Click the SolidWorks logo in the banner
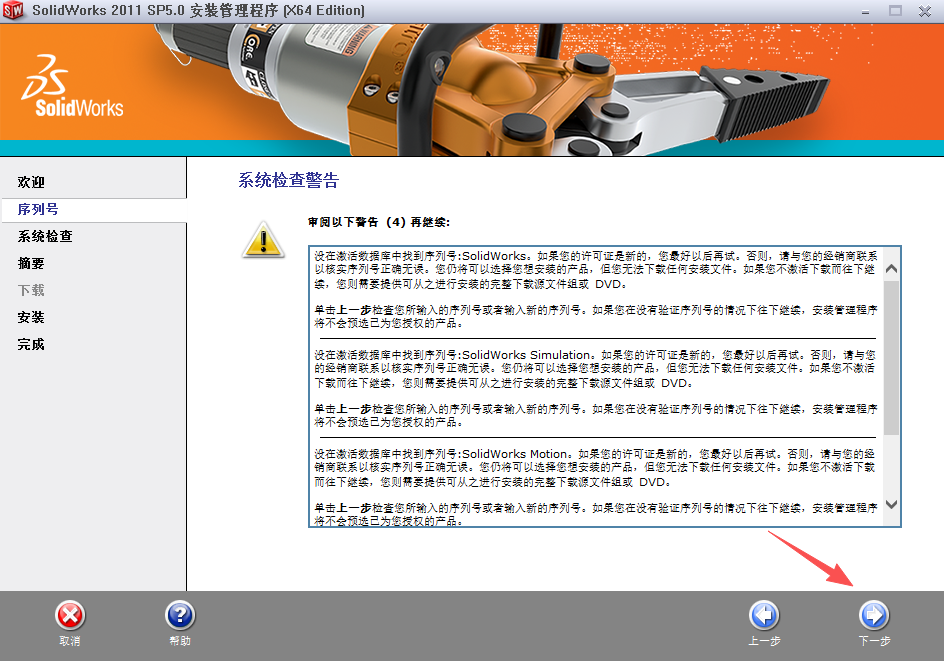The image size is (944, 661). [x=72, y=90]
